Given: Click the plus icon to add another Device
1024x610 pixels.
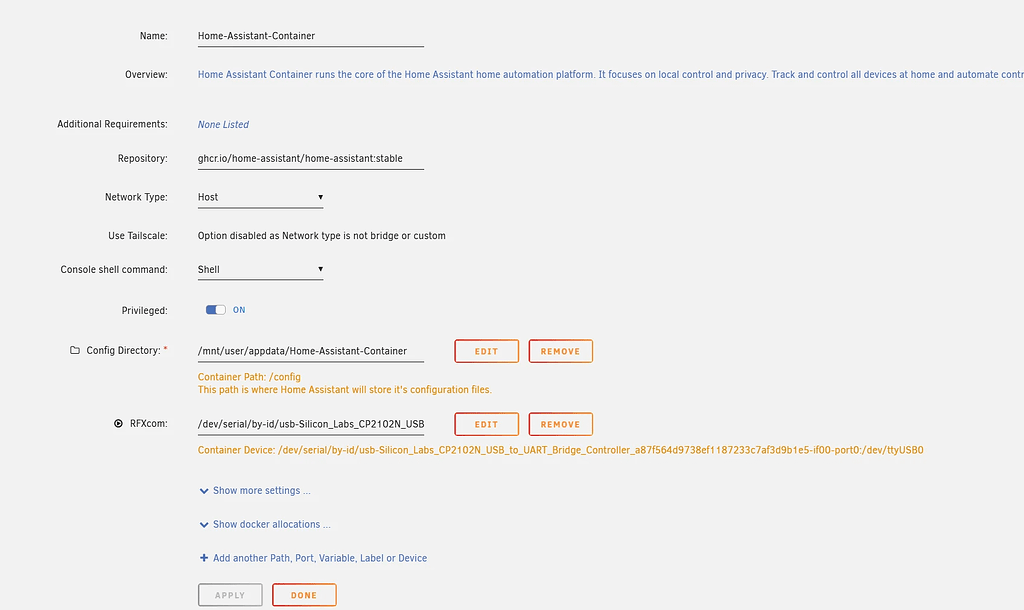Looking at the screenshot, I should [x=203, y=557].
